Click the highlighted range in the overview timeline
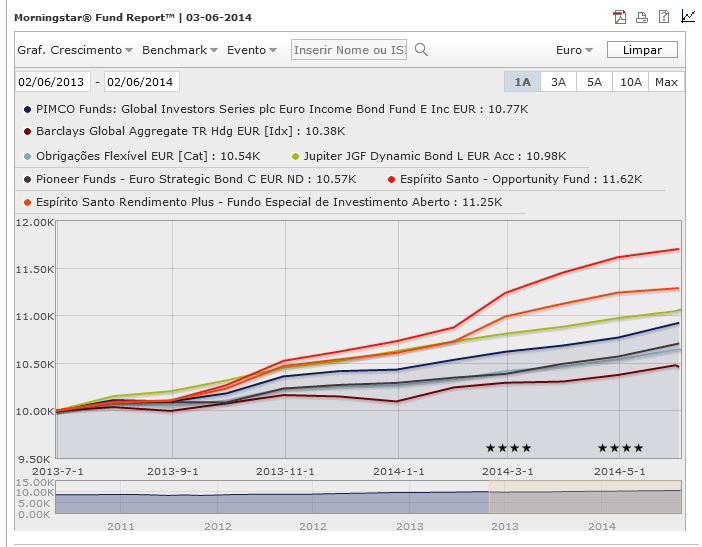The height and width of the screenshot is (547, 702). pos(585,497)
